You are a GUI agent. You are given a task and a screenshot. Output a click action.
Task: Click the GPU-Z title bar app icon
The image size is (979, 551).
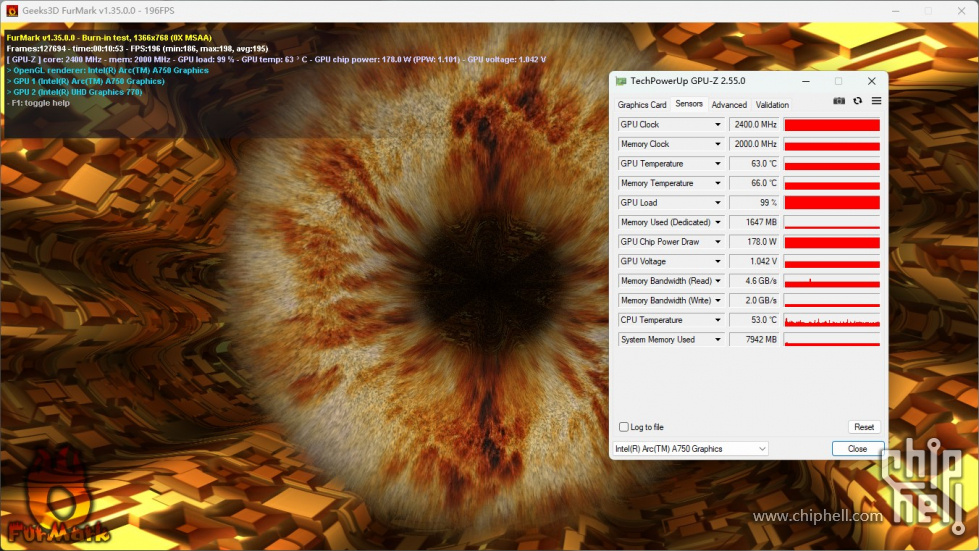click(x=621, y=81)
